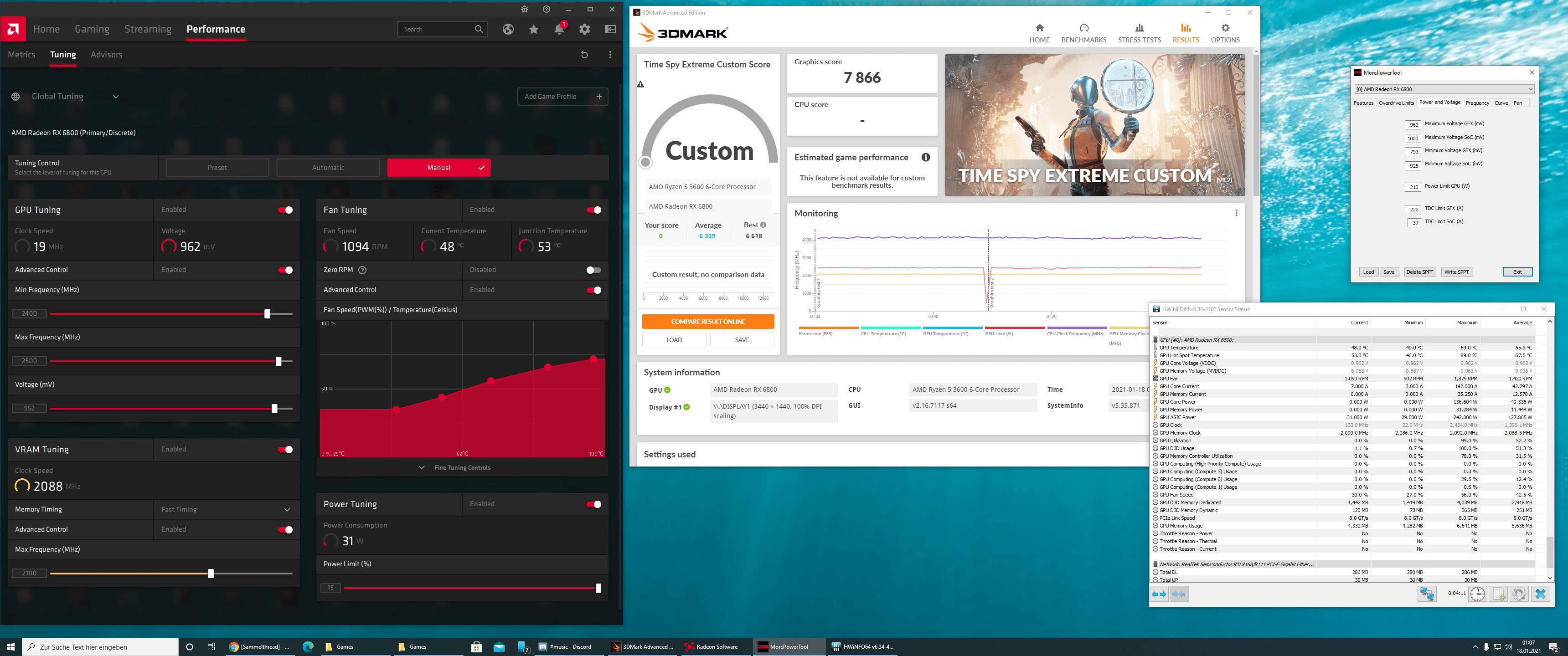Reset HWiNFO timer with the clock icon
The width and height of the screenshot is (1568, 656).
[x=1477, y=594]
